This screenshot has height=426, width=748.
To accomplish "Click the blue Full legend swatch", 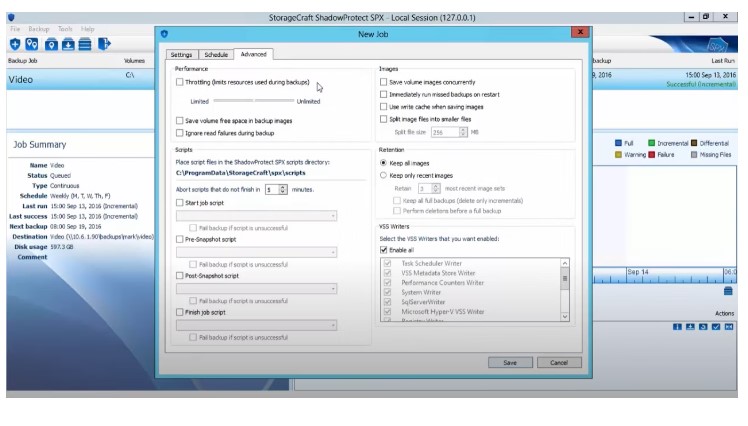I will click(x=618, y=143).
